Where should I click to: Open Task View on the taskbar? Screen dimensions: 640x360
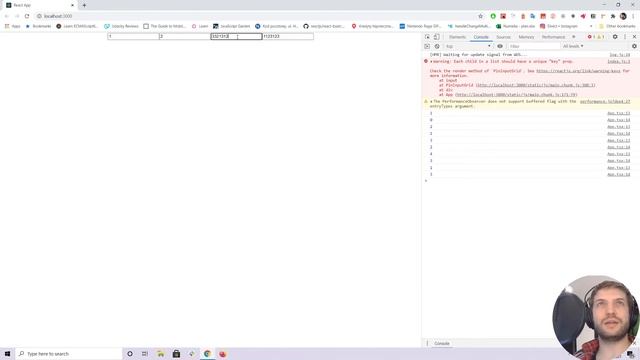click(145, 354)
